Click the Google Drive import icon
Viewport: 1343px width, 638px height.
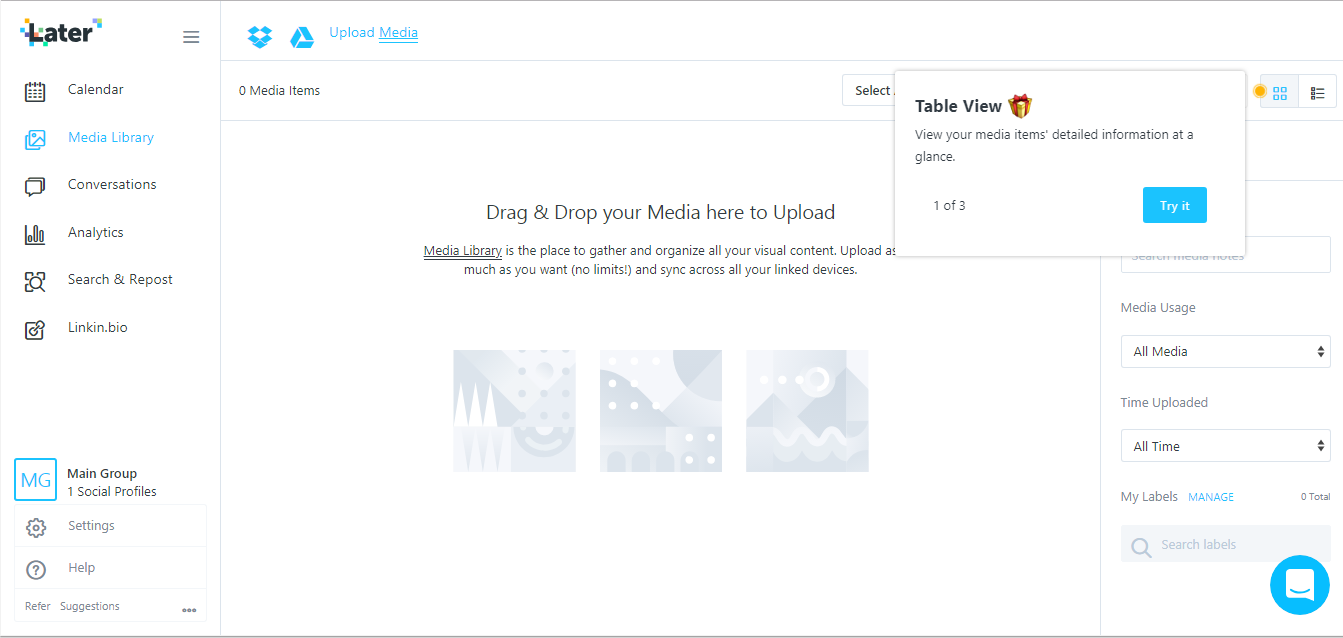pyautogui.click(x=302, y=37)
